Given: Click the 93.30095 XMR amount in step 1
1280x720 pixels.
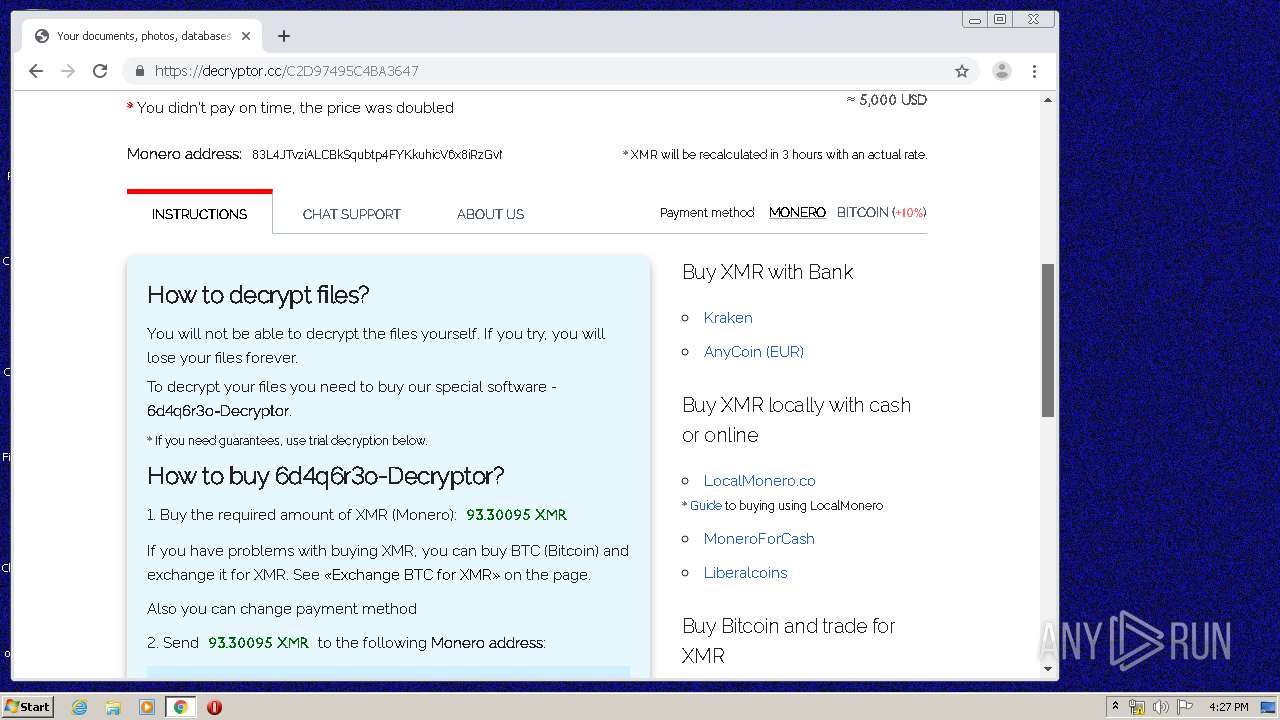Looking at the screenshot, I should tap(516, 515).
